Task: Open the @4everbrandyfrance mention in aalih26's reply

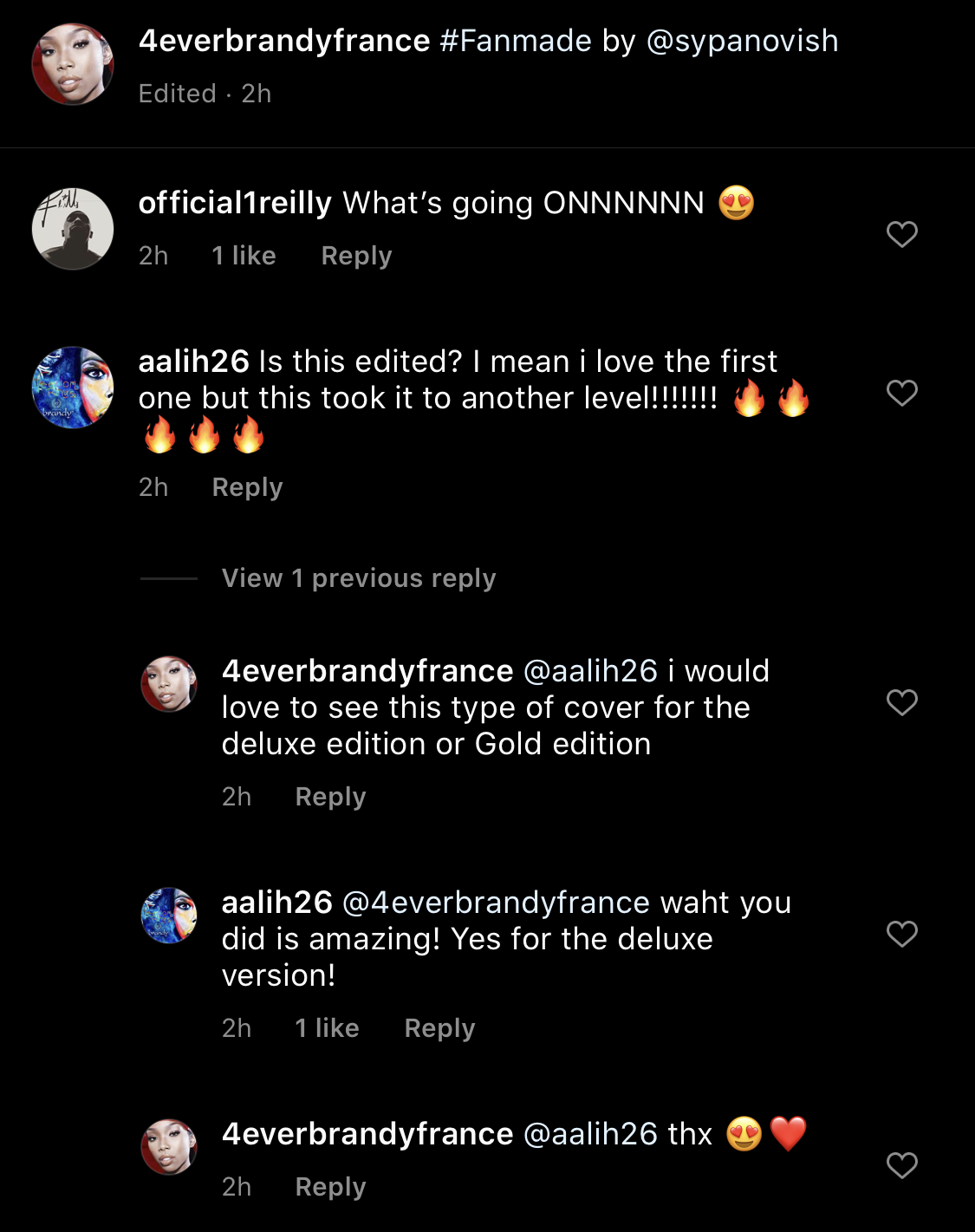Action: coord(496,903)
